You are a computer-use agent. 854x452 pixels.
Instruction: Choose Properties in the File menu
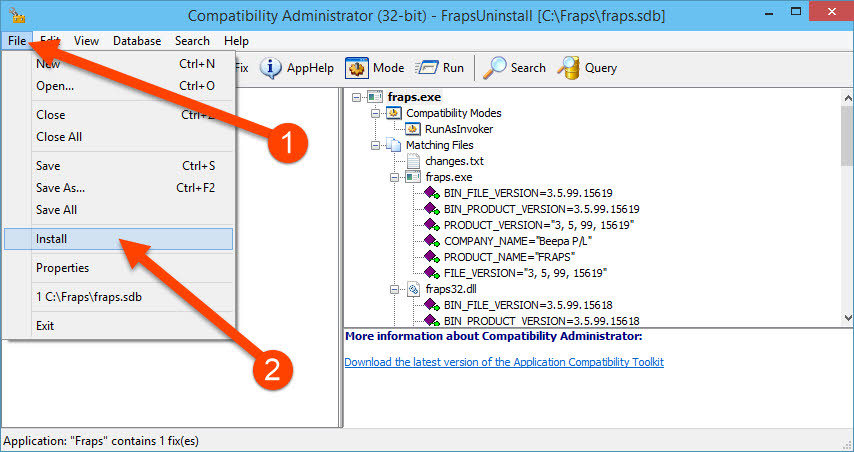(x=62, y=268)
